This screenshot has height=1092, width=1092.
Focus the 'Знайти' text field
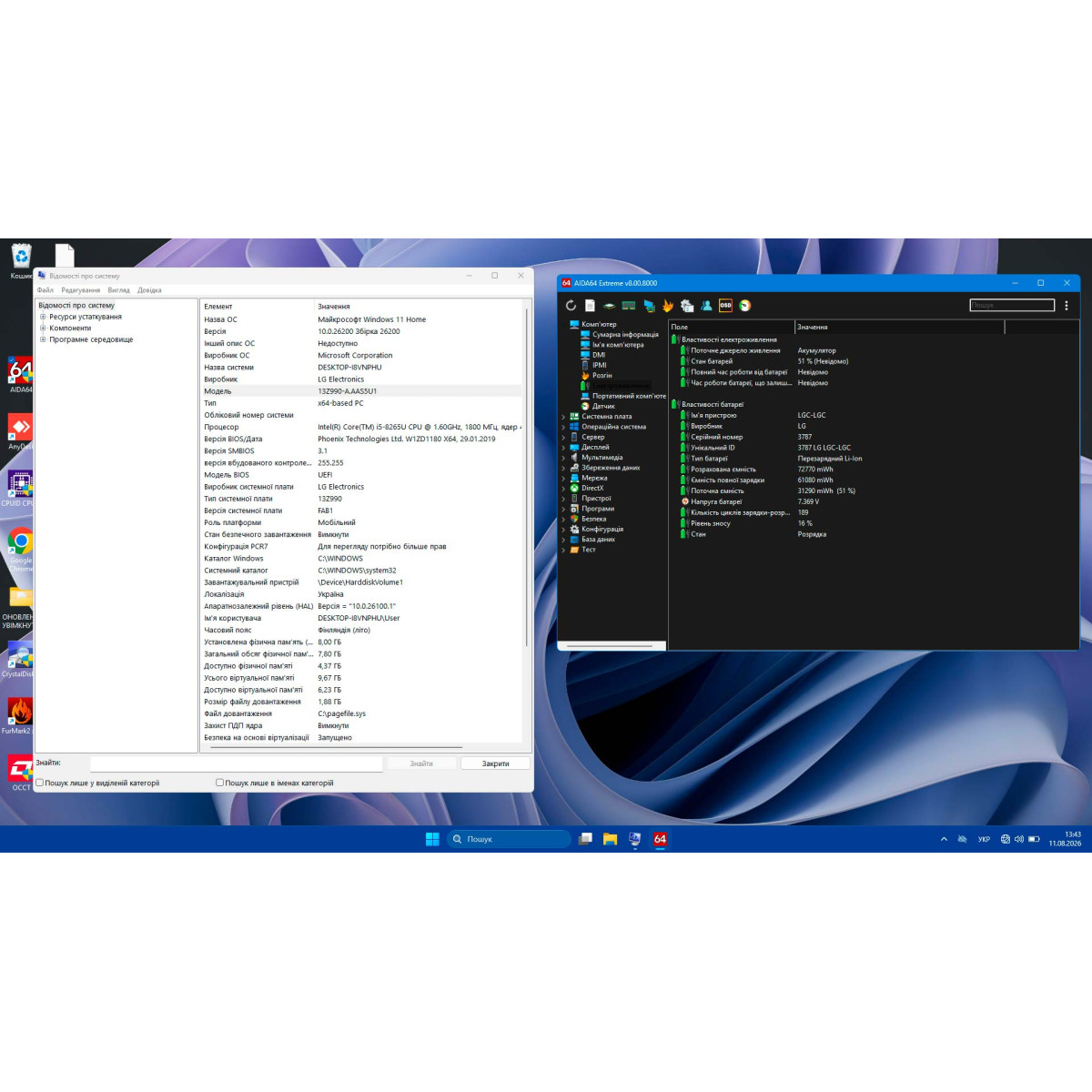click(237, 763)
